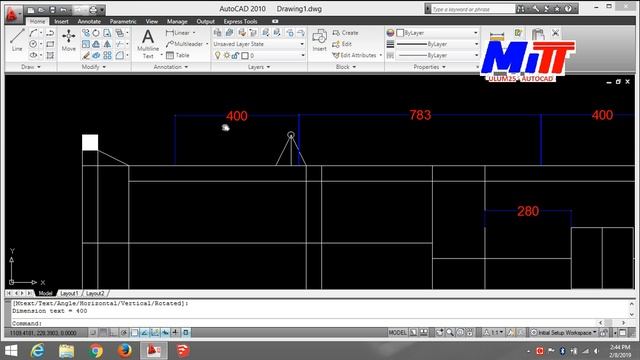Expand the Block panel
The height and width of the screenshot is (360, 640).
[345, 67]
